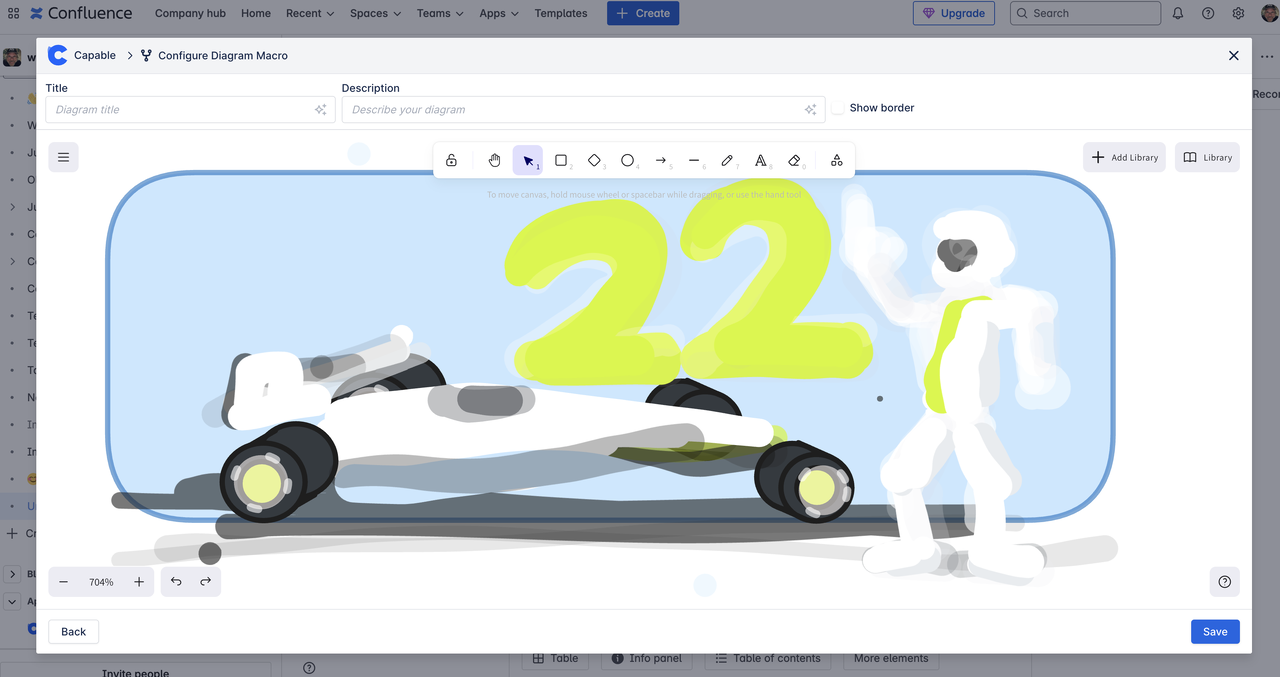
Task: Select the Line drawing tool
Action: [x=694, y=160]
